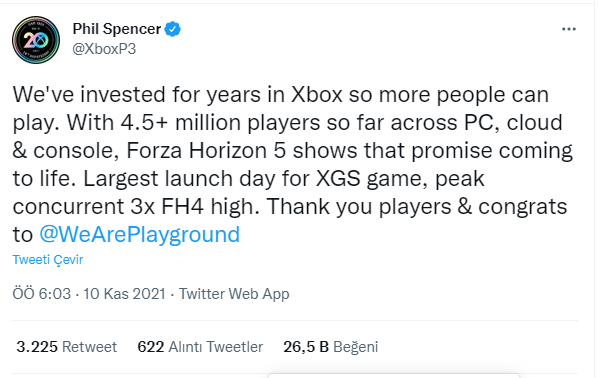The width and height of the screenshot is (604, 378).
Task: View the 3.225 Retweet list
Action: [66, 347]
